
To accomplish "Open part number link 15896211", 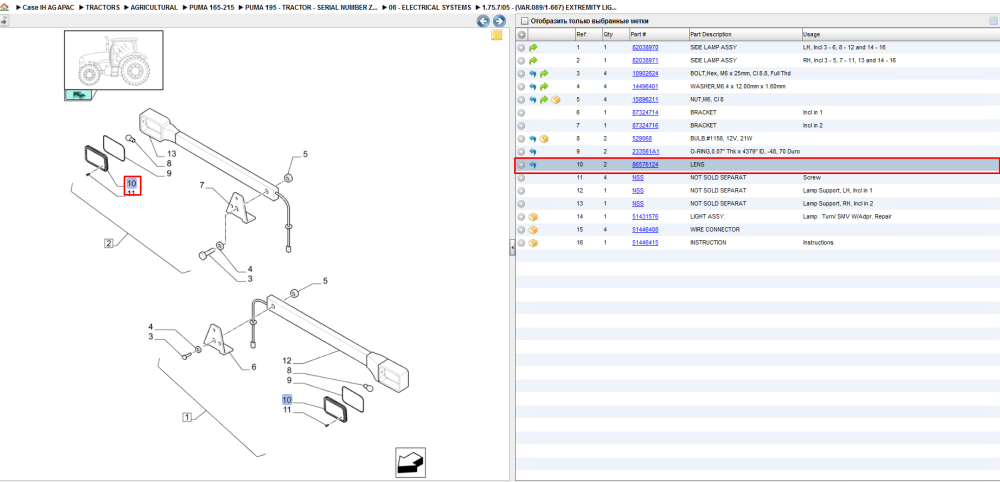I will point(645,99).
